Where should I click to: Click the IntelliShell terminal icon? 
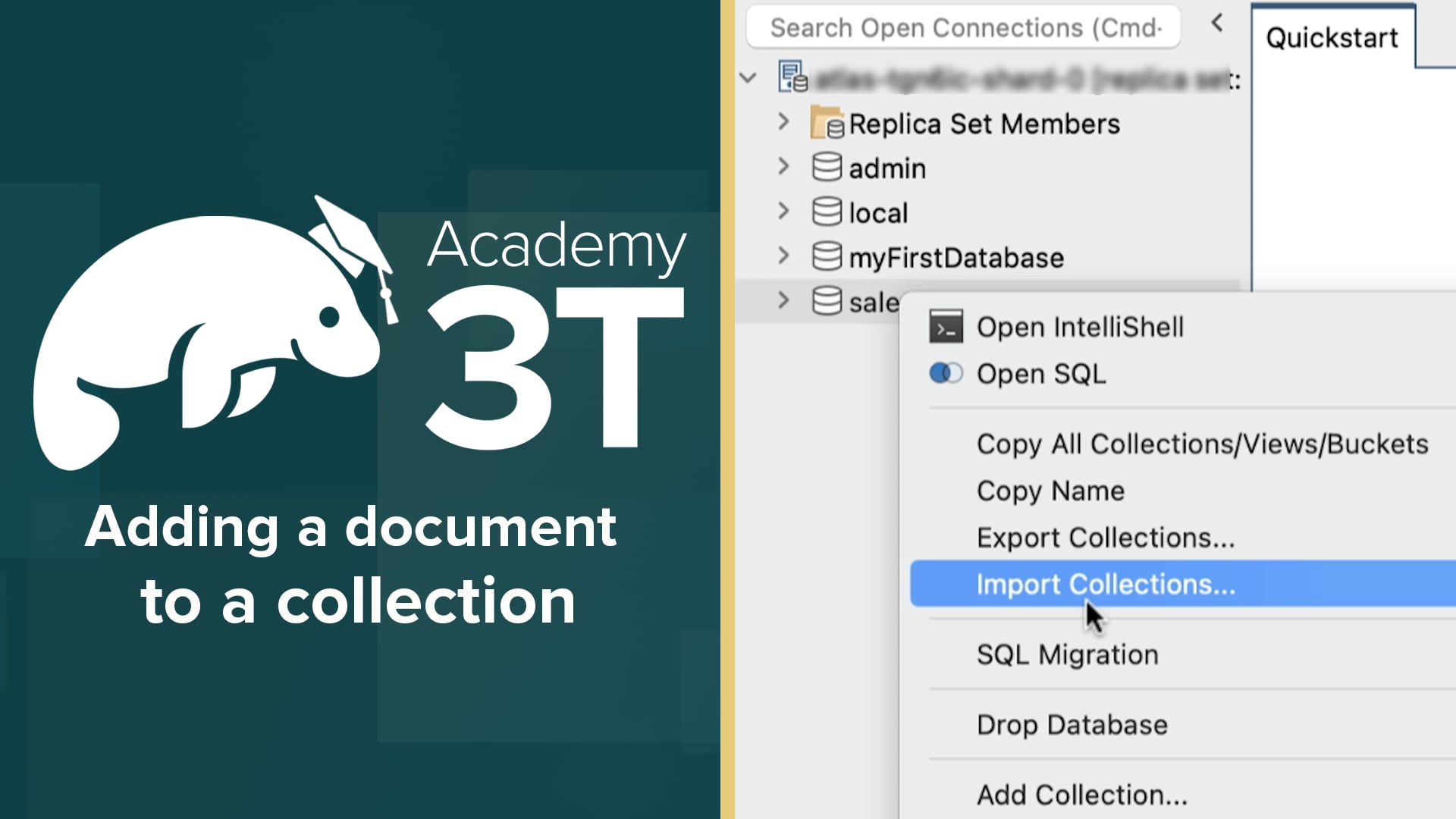(946, 327)
